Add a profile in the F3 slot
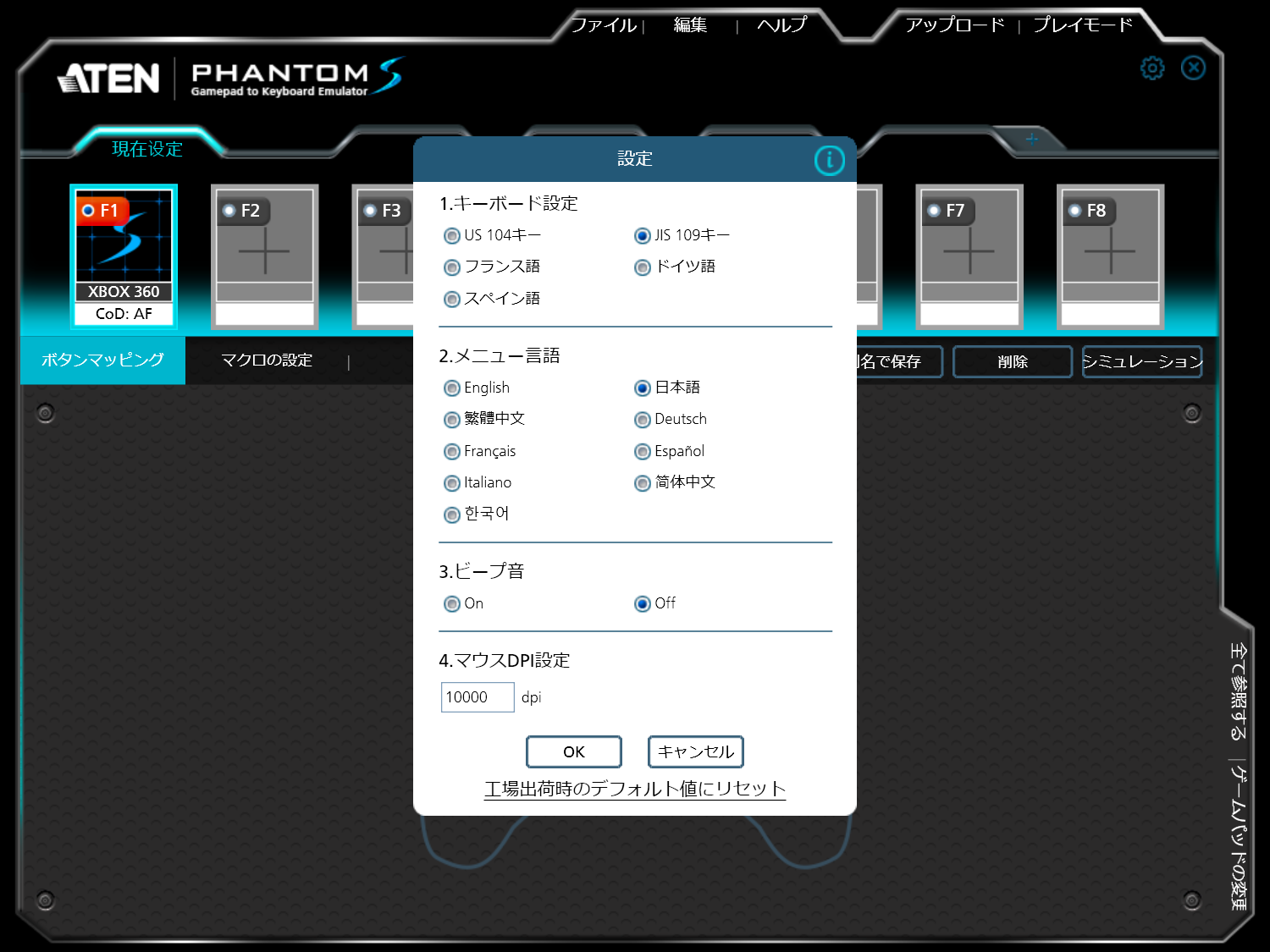1270x952 pixels. point(383,256)
